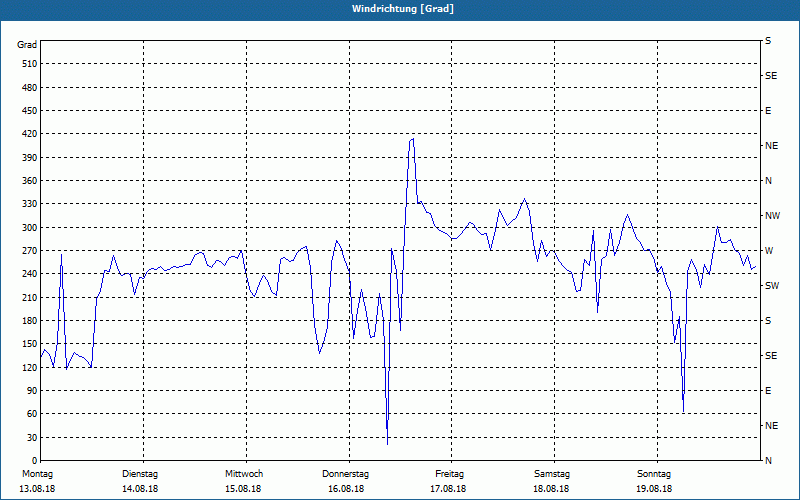
Task: Click the date 13.08.18
Action: click(x=37, y=489)
